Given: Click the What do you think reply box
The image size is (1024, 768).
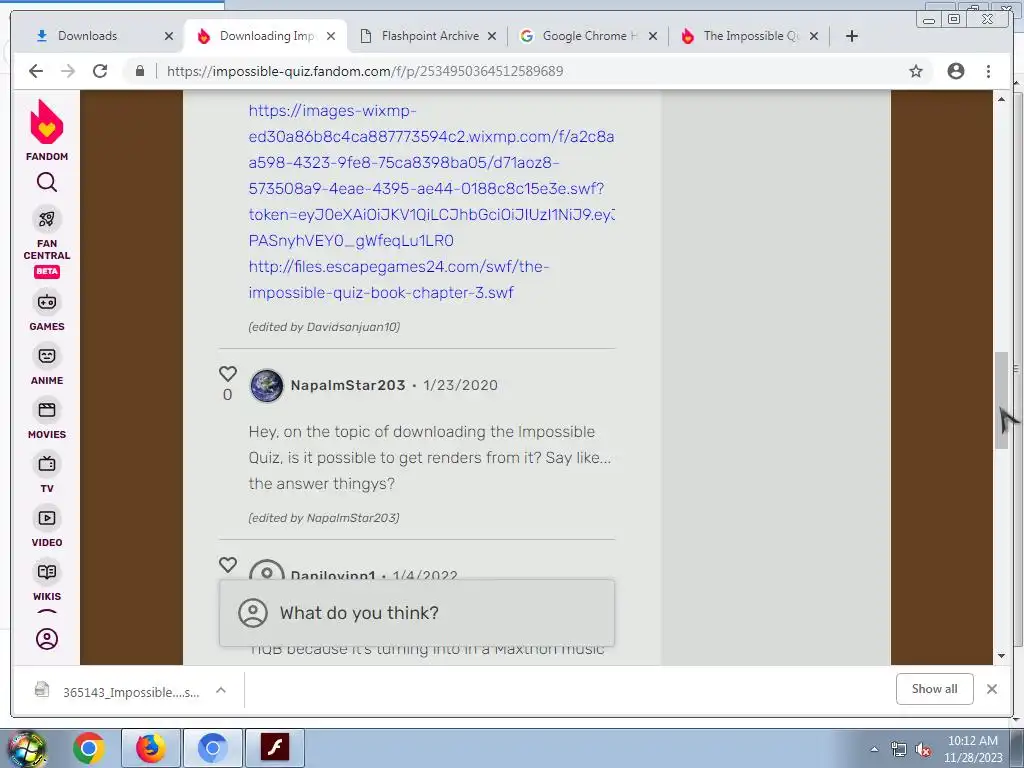Looking at the screenshot, I should point(417,613).
